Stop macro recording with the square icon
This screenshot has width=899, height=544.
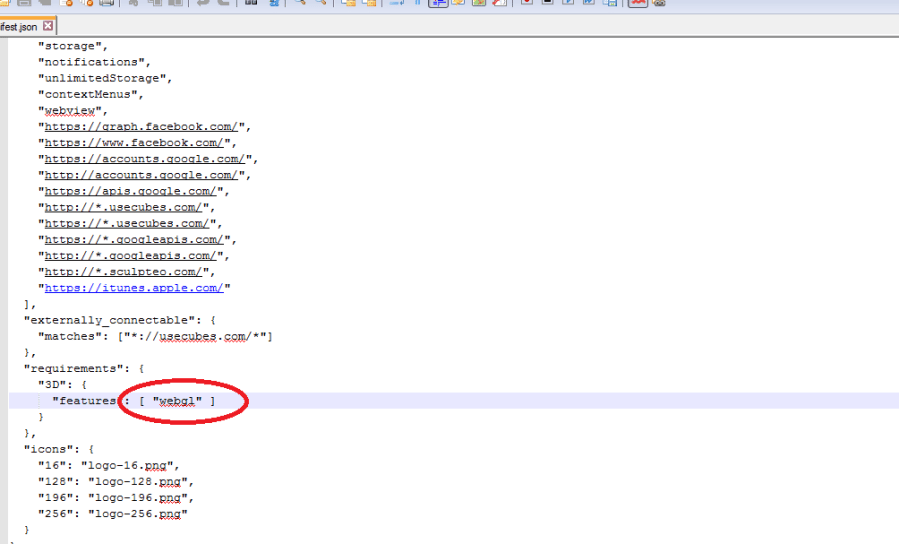click(x=547, y=4)
